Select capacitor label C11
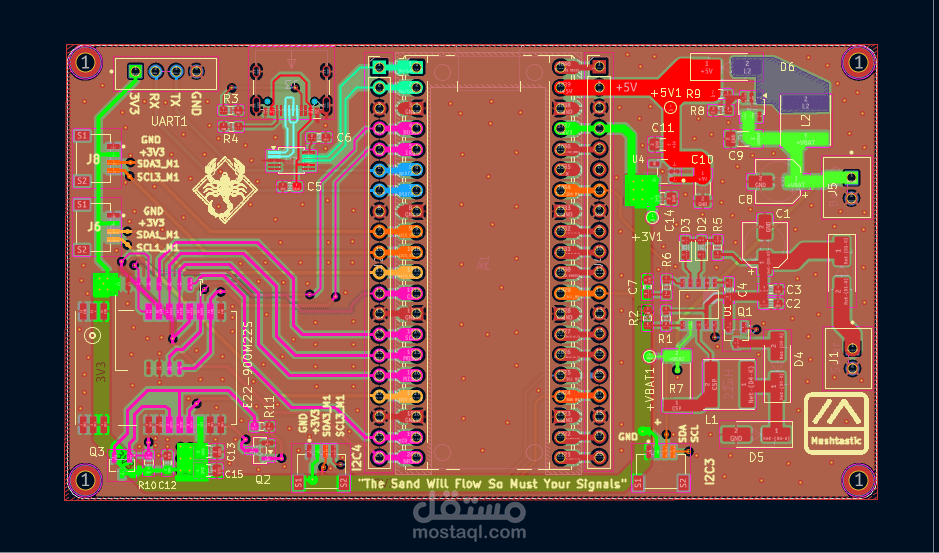Viewport: 939px width, 553px height. click(x=663, y=128)
